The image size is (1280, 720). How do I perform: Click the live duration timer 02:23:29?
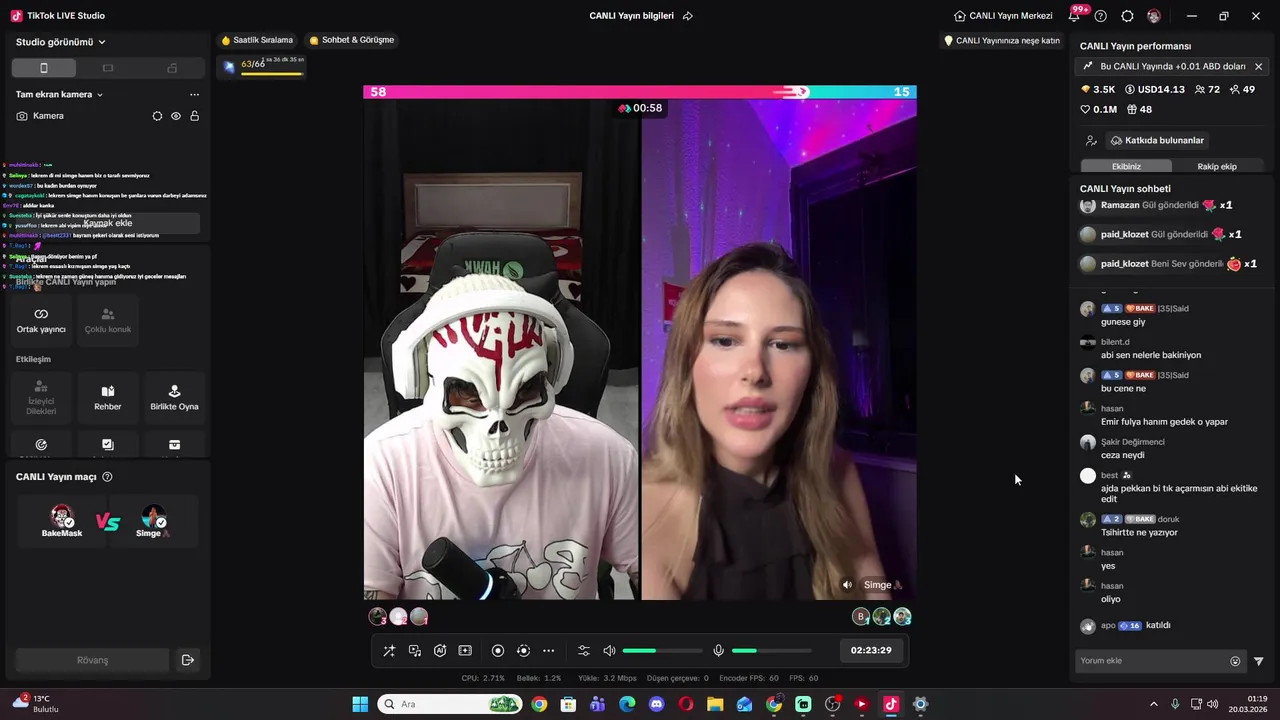(871, 650)
